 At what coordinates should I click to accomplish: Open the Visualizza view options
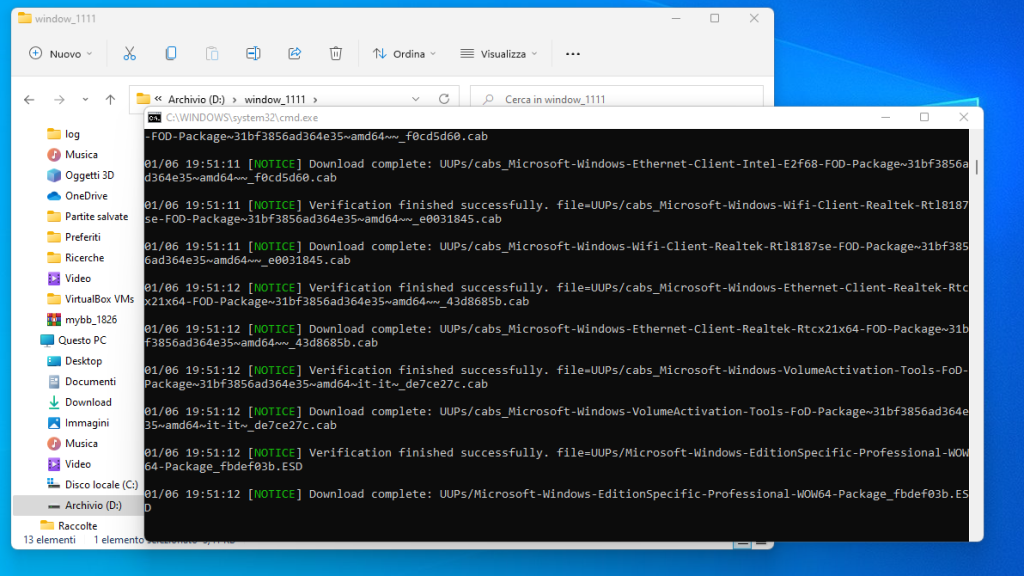(499, 54)
